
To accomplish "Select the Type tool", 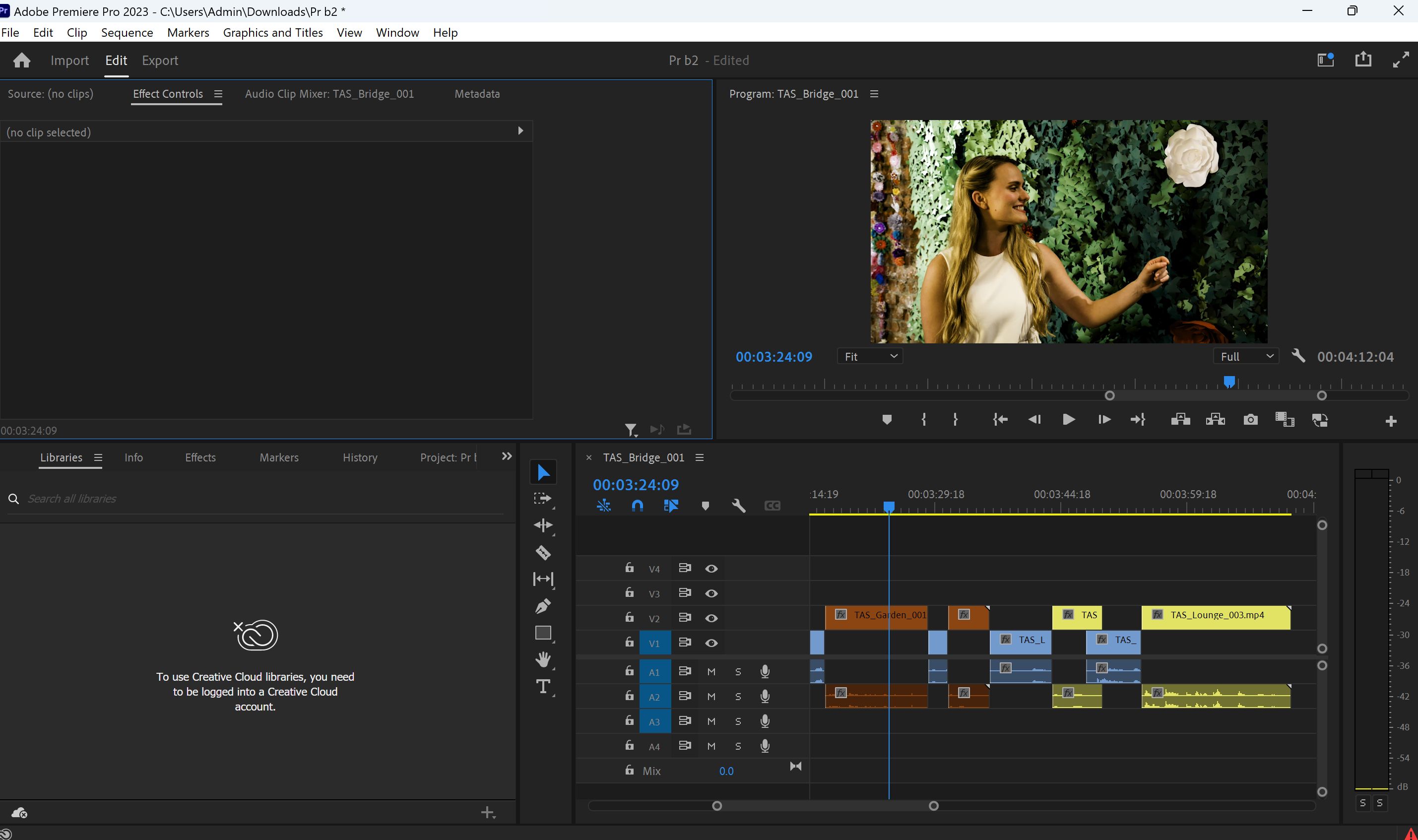I will [543, 687].
